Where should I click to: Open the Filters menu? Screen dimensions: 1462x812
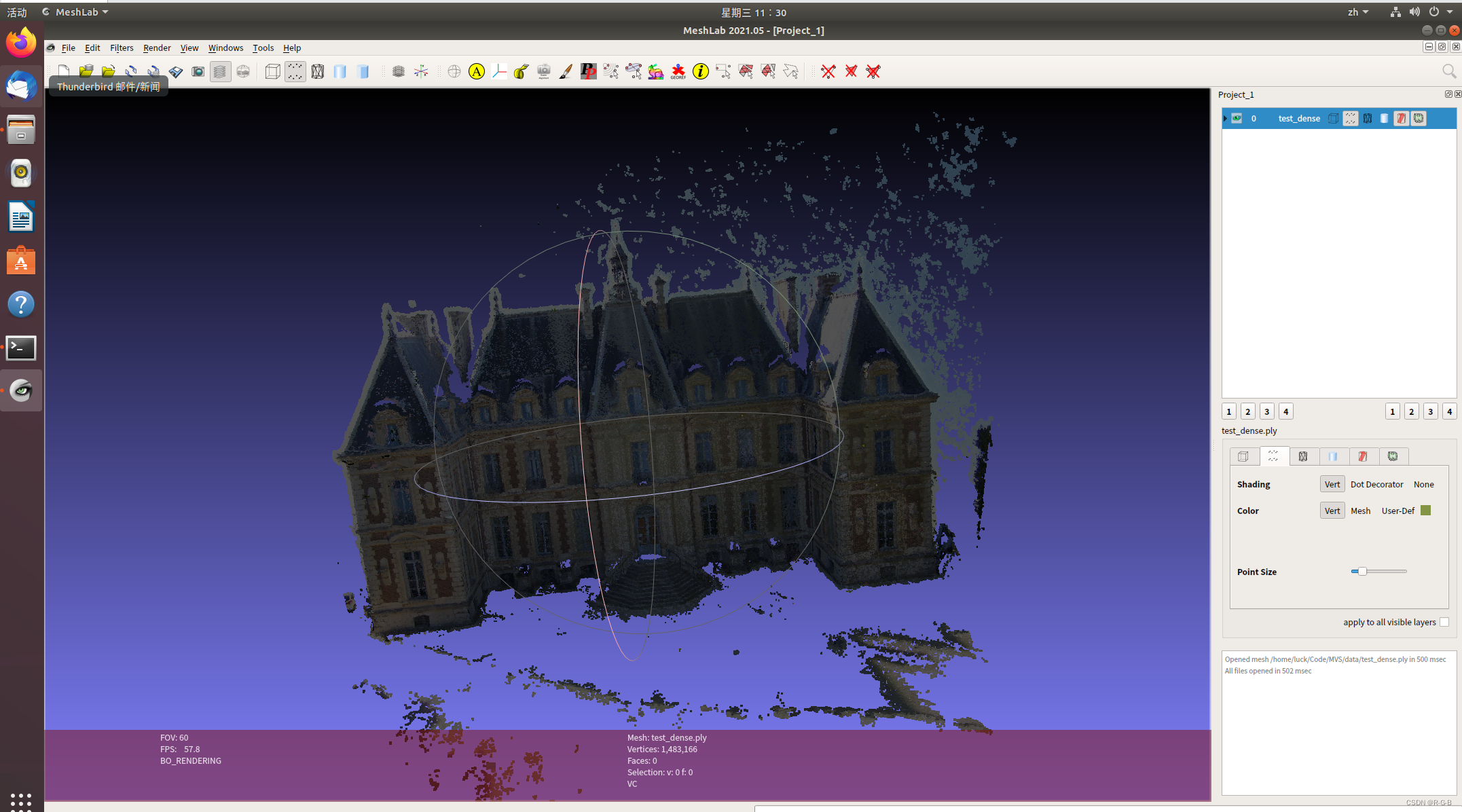pyautogui.click(x=122, y=48)
